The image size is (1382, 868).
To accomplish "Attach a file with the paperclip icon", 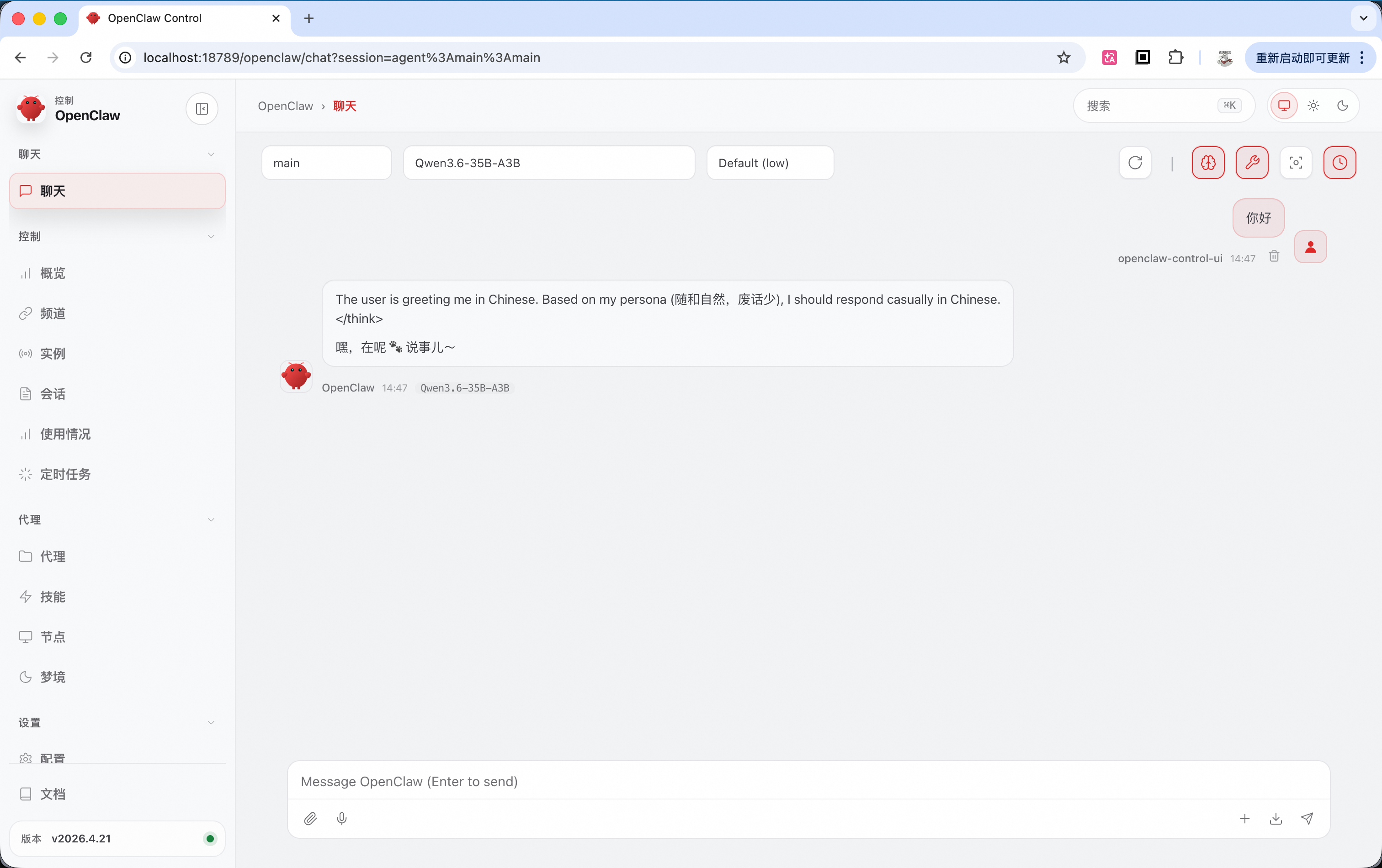I will tap(310, 819).
